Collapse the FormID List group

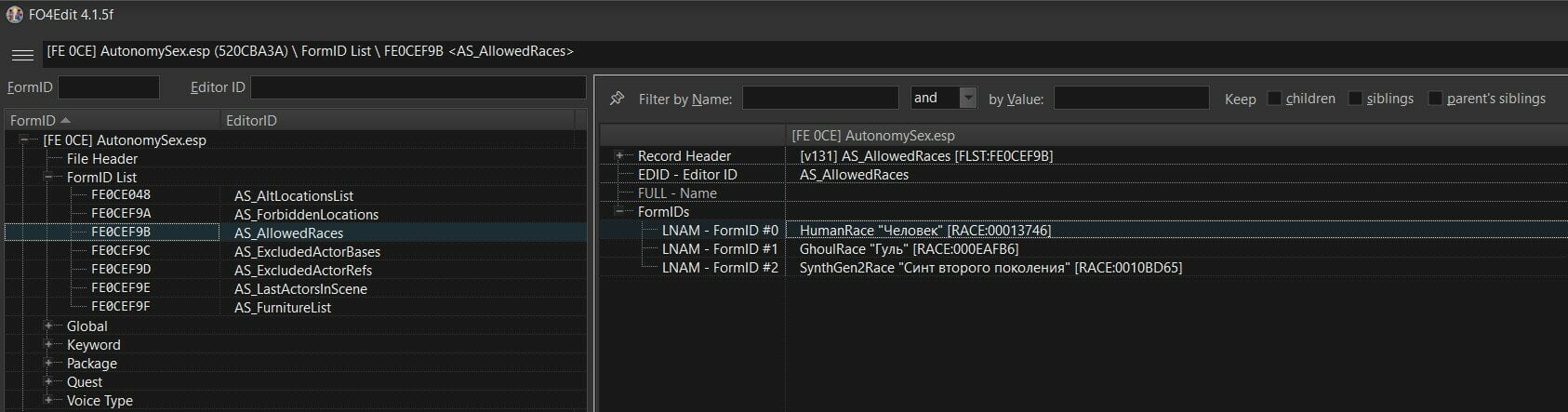pos(48,178)
